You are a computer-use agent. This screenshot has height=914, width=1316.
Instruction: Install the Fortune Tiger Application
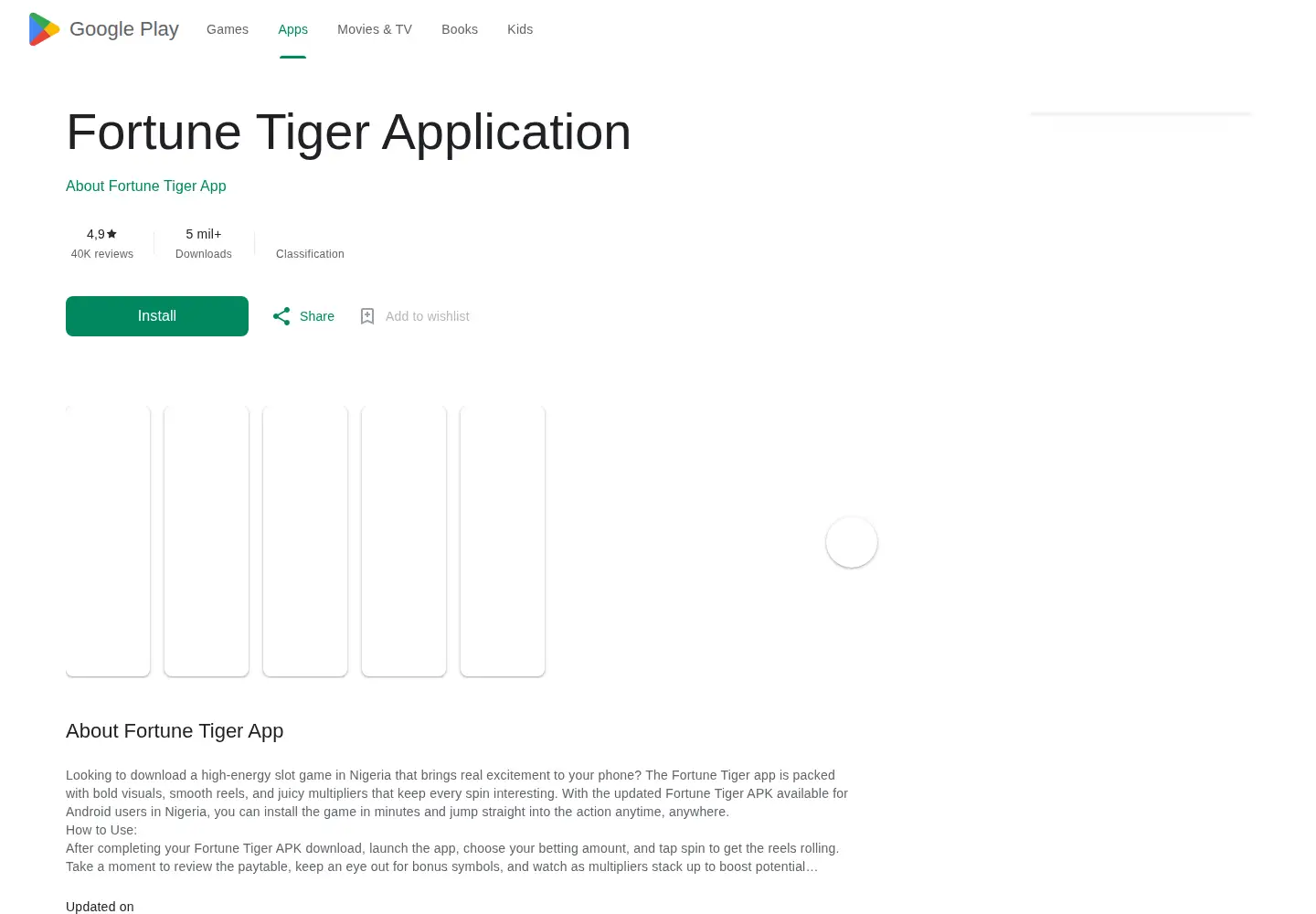pos(157,316)
